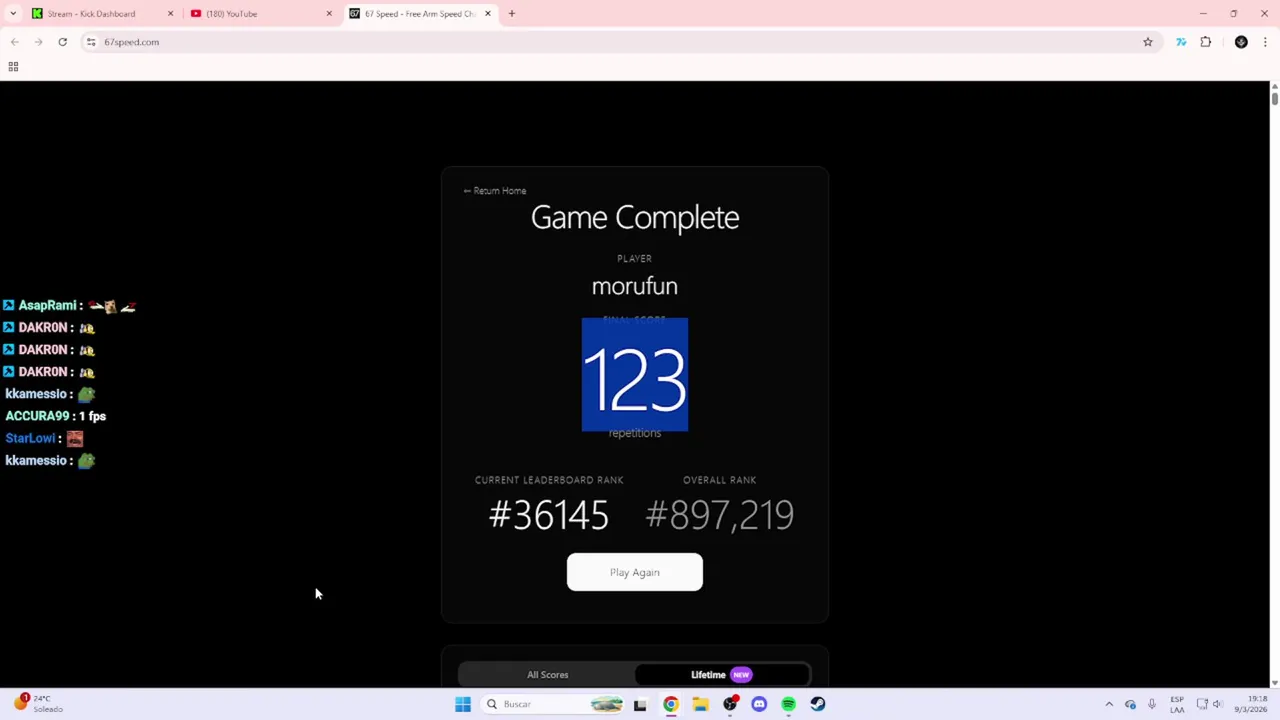
Task: Open the volume speaker tray icon
Action: (x=1218, y=704)
